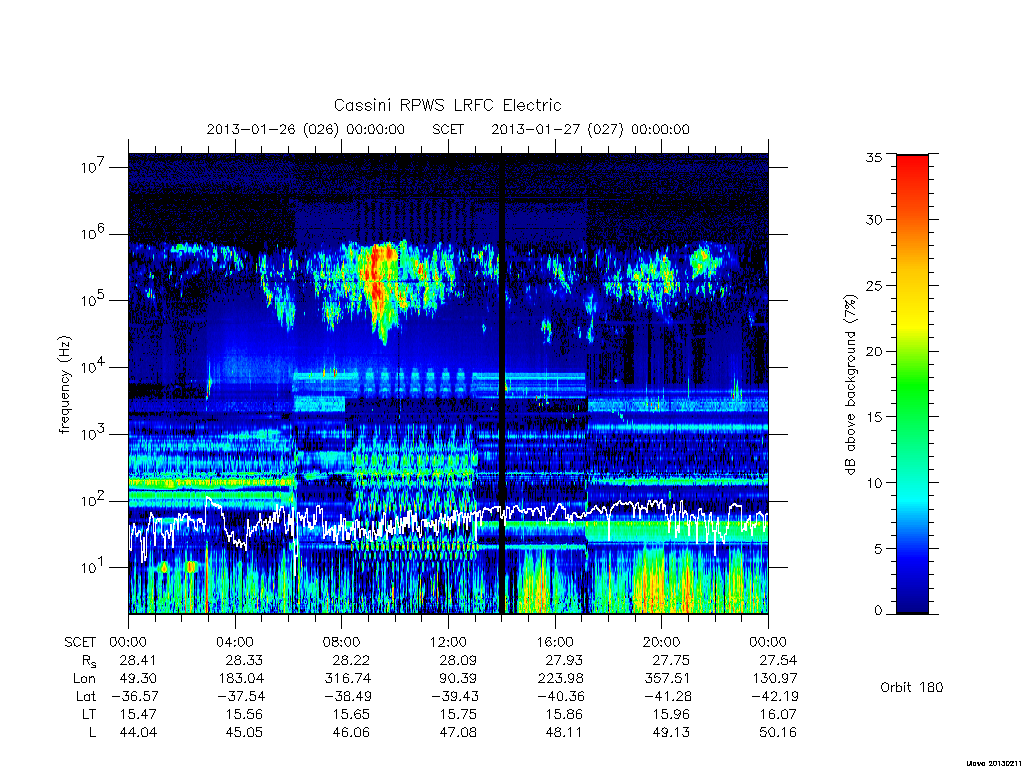Click the 12:00 time axis label
1024x768 pixels.
tap(448, 642)
